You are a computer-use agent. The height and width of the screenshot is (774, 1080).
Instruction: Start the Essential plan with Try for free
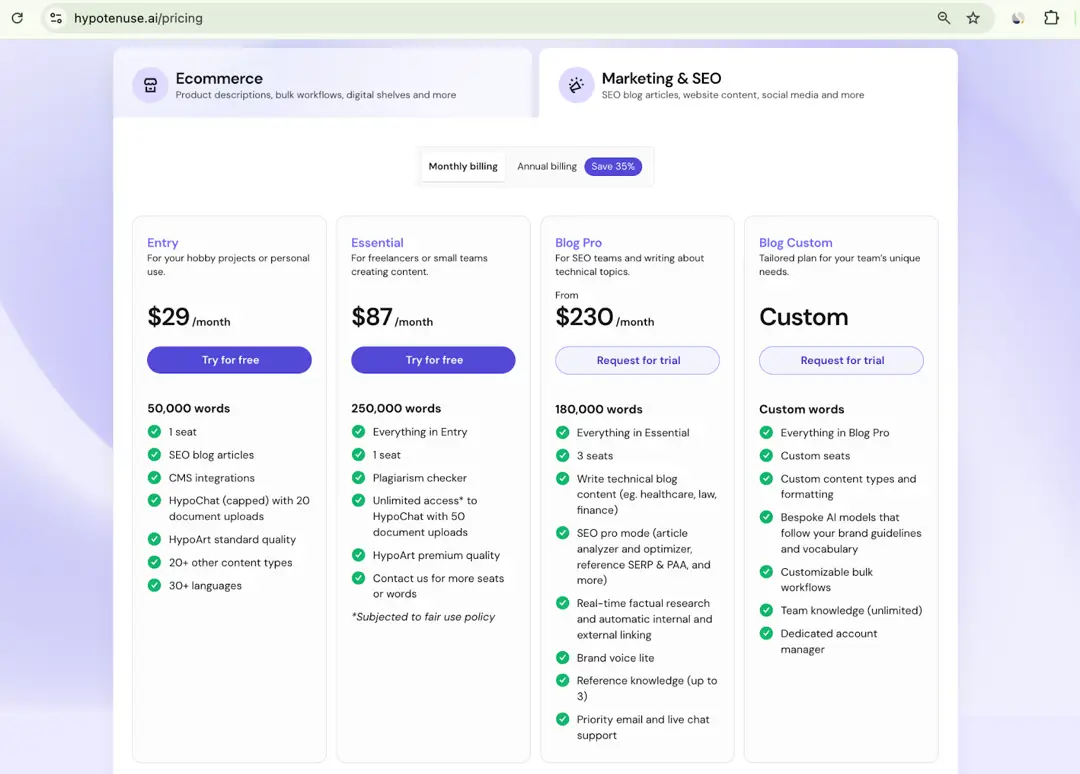[x=433, y=360]
